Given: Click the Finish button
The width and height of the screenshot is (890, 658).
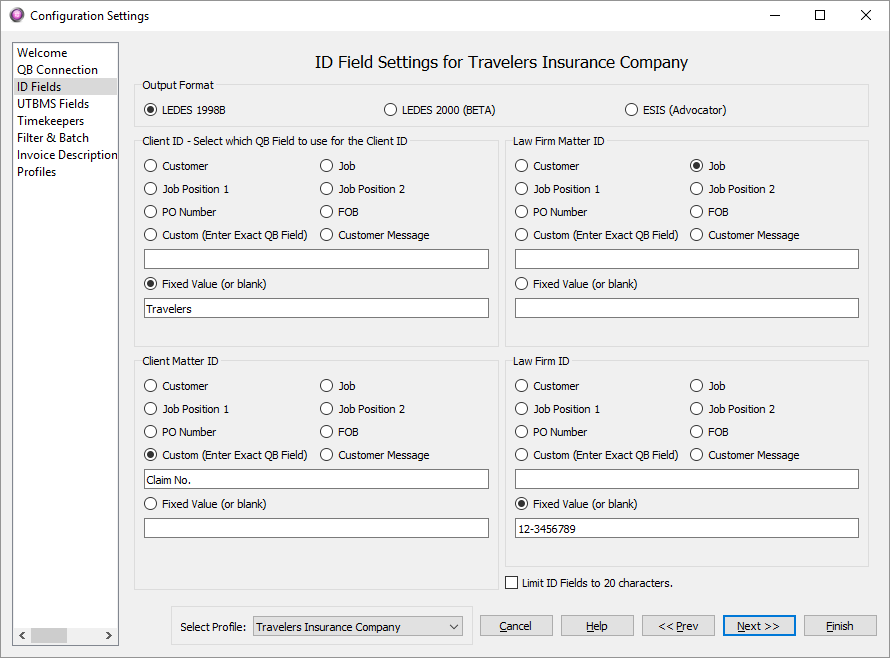Looking at the screenshot, I should click(x=840, y=626).
